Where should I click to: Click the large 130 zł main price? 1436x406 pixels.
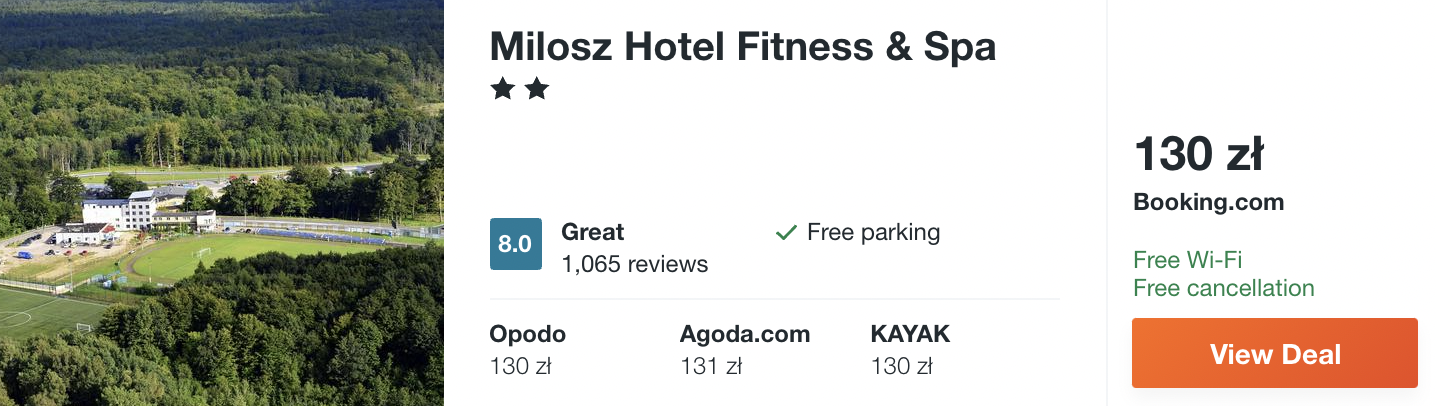point(1199,155)
